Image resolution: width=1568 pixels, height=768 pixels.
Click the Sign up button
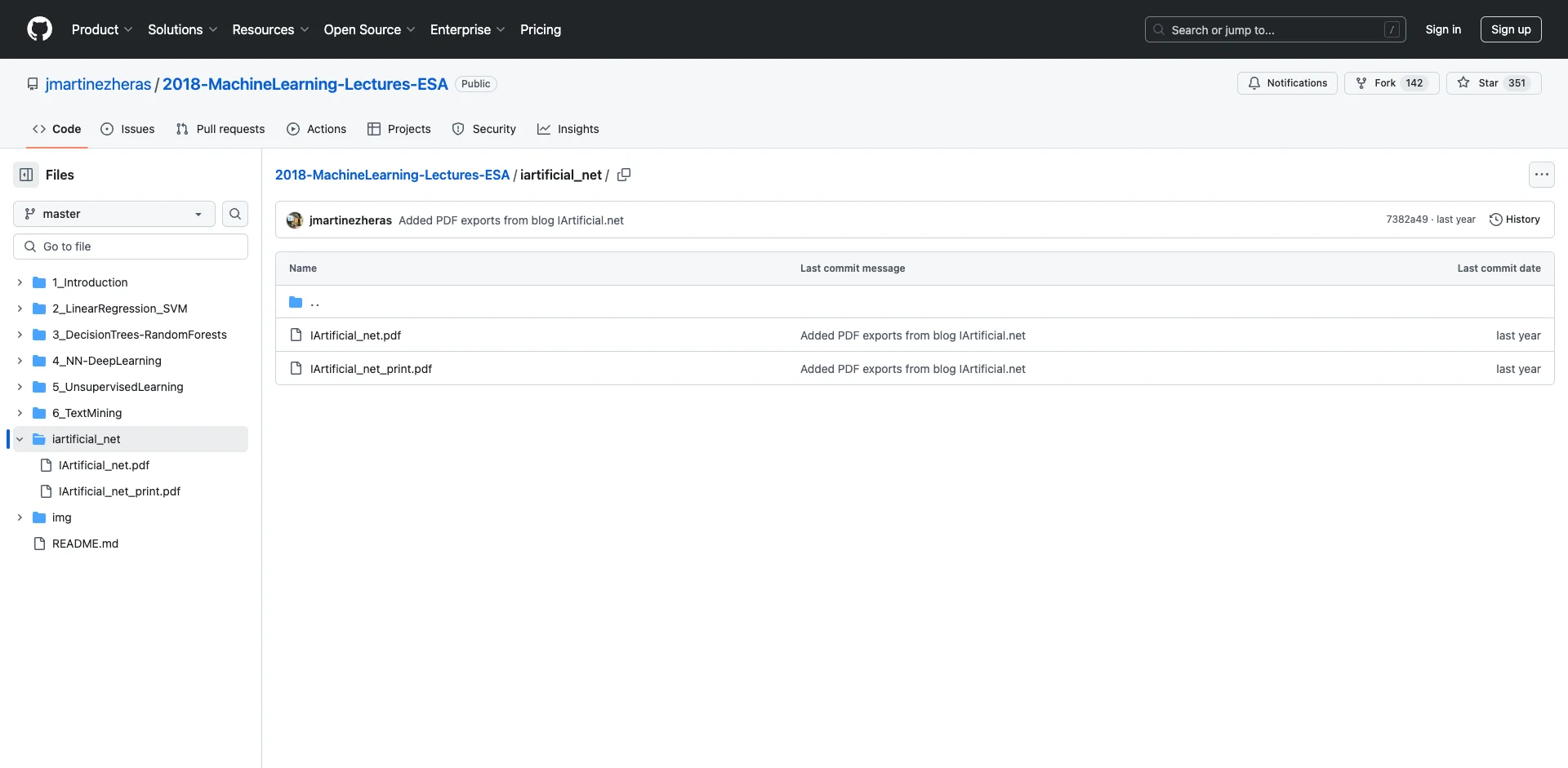[x=1511, y=29]
